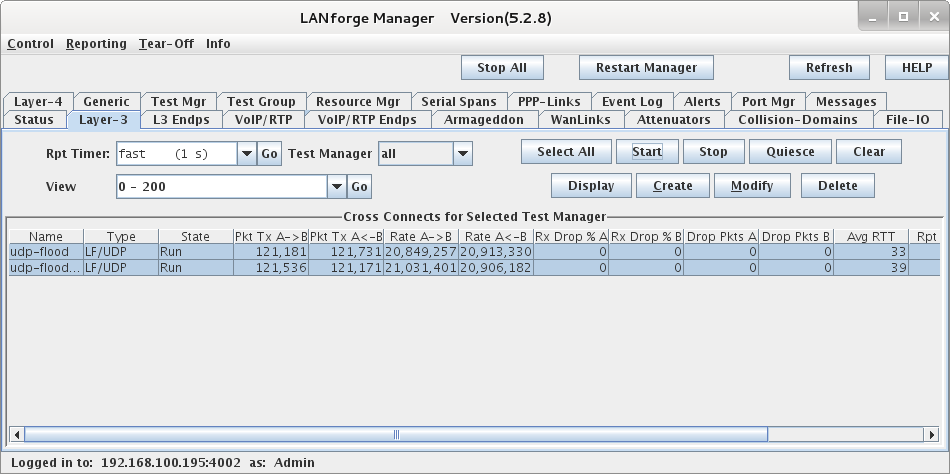Sort by Rate A->B column header
Image resolution: width=950 pixels, height=474 pixels.
421,236
